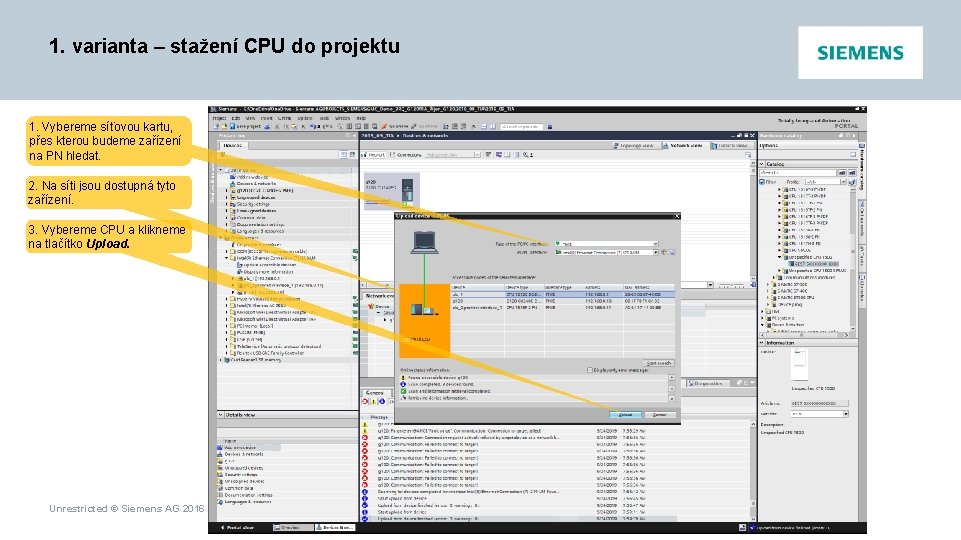Collapse the Details view section

coord(221,415)
